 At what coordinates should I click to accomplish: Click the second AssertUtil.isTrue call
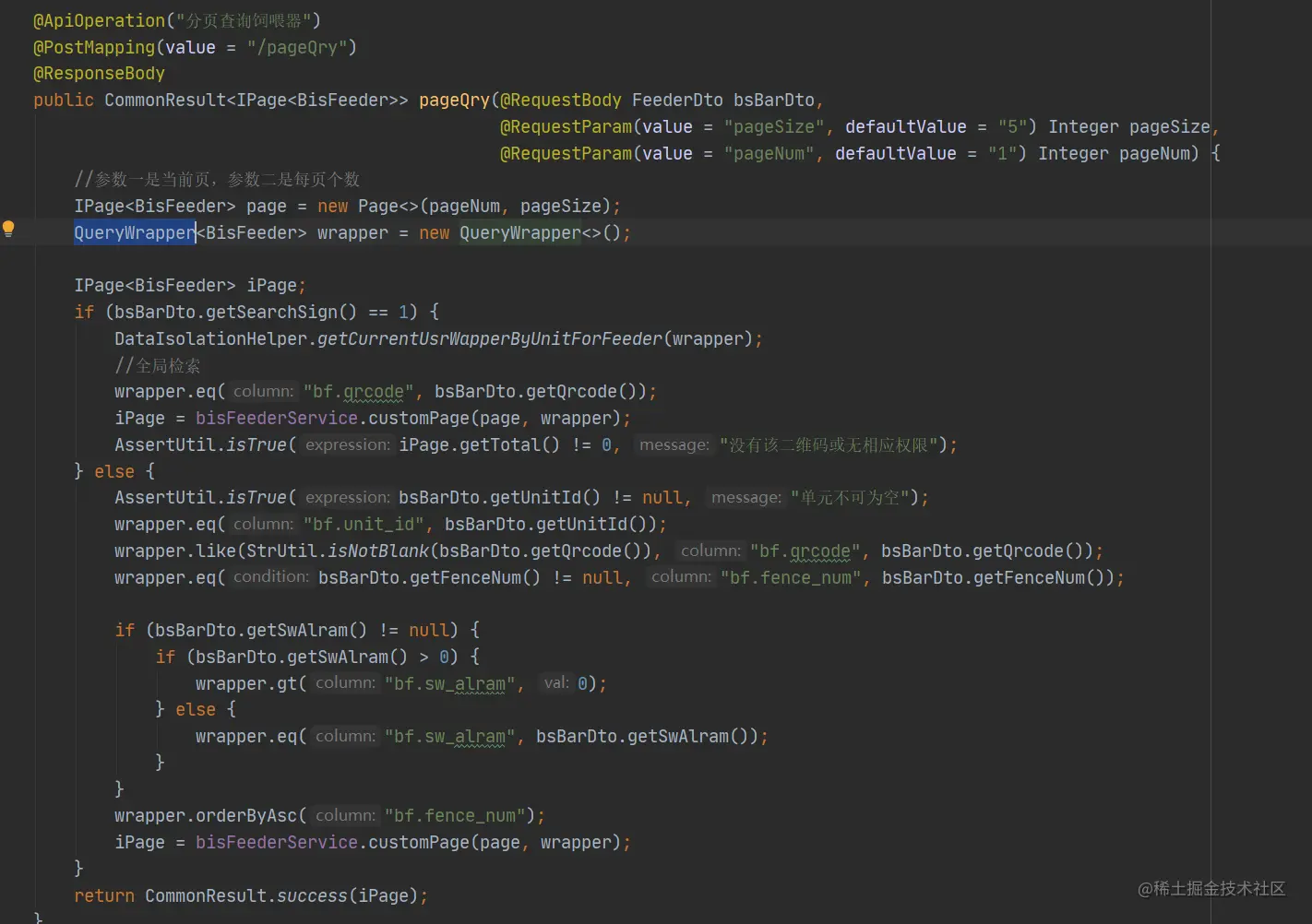tap(201, 497)
